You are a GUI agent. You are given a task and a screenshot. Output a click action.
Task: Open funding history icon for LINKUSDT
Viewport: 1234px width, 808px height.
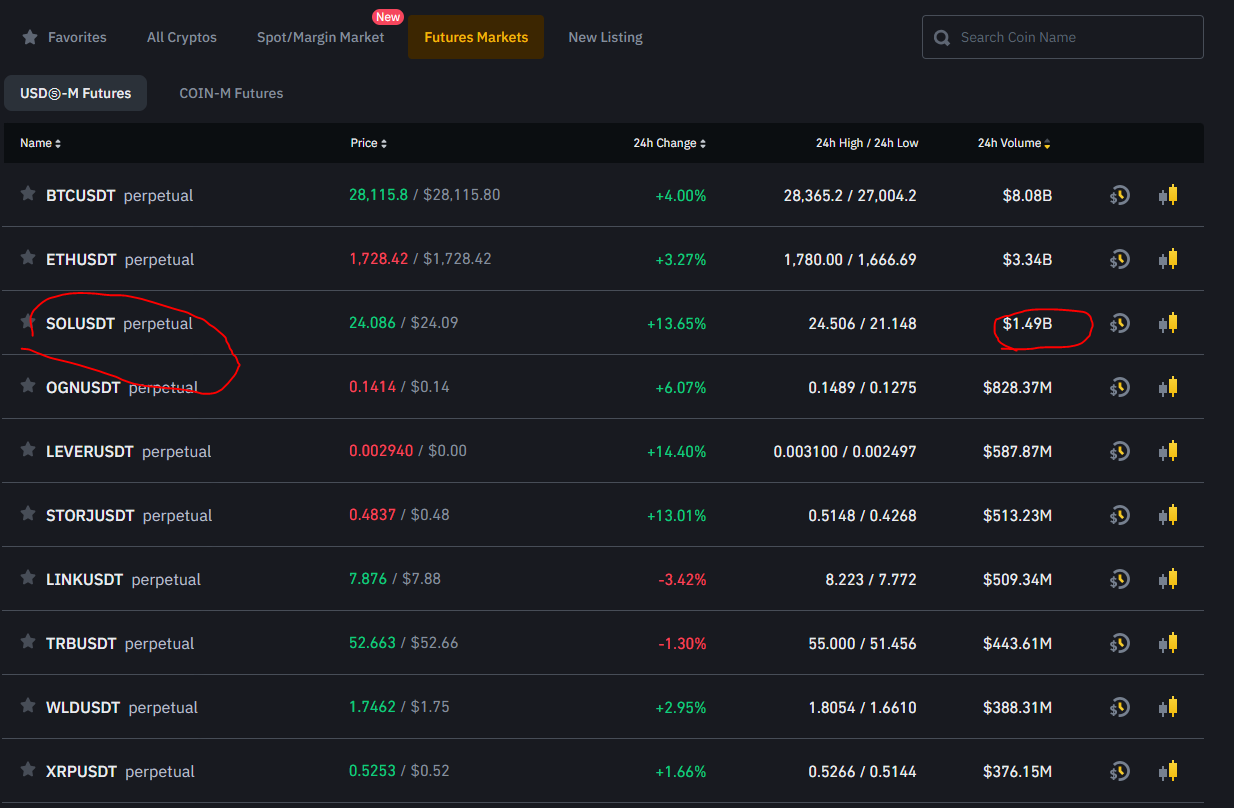coord(1120,579)
